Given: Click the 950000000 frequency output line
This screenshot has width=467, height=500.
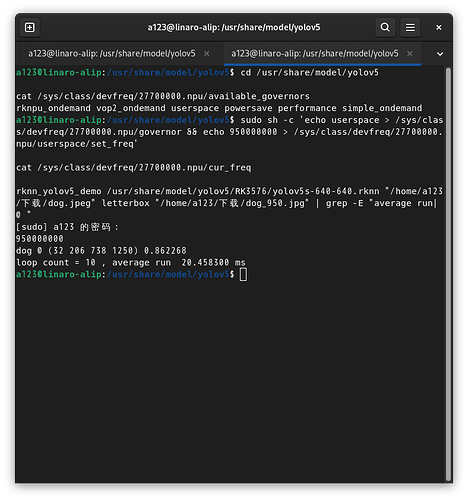Looking at the screenshot, I should pyautogui.click(x=40, y=239).
